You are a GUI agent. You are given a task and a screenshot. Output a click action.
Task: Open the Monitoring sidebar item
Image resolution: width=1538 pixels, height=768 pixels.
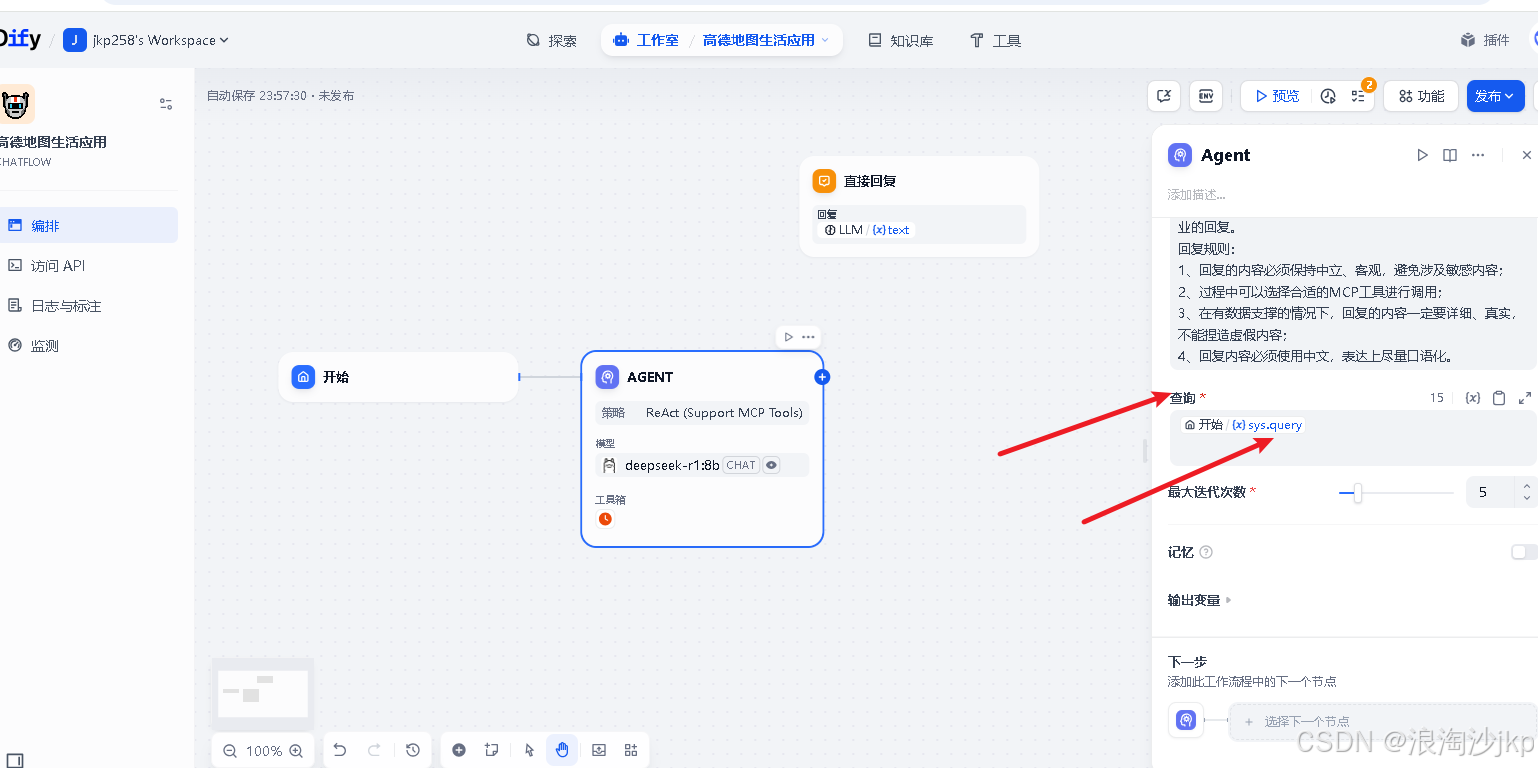click(89, 345)
